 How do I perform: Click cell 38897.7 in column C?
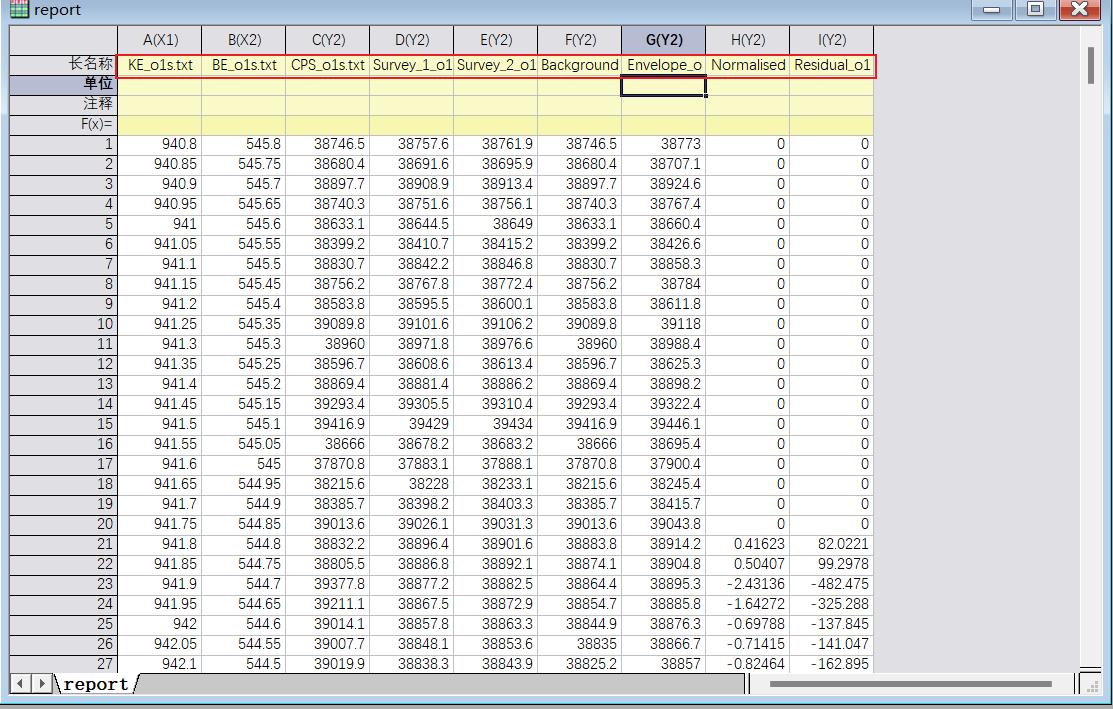pyautogui.click(x=327, y=185)
